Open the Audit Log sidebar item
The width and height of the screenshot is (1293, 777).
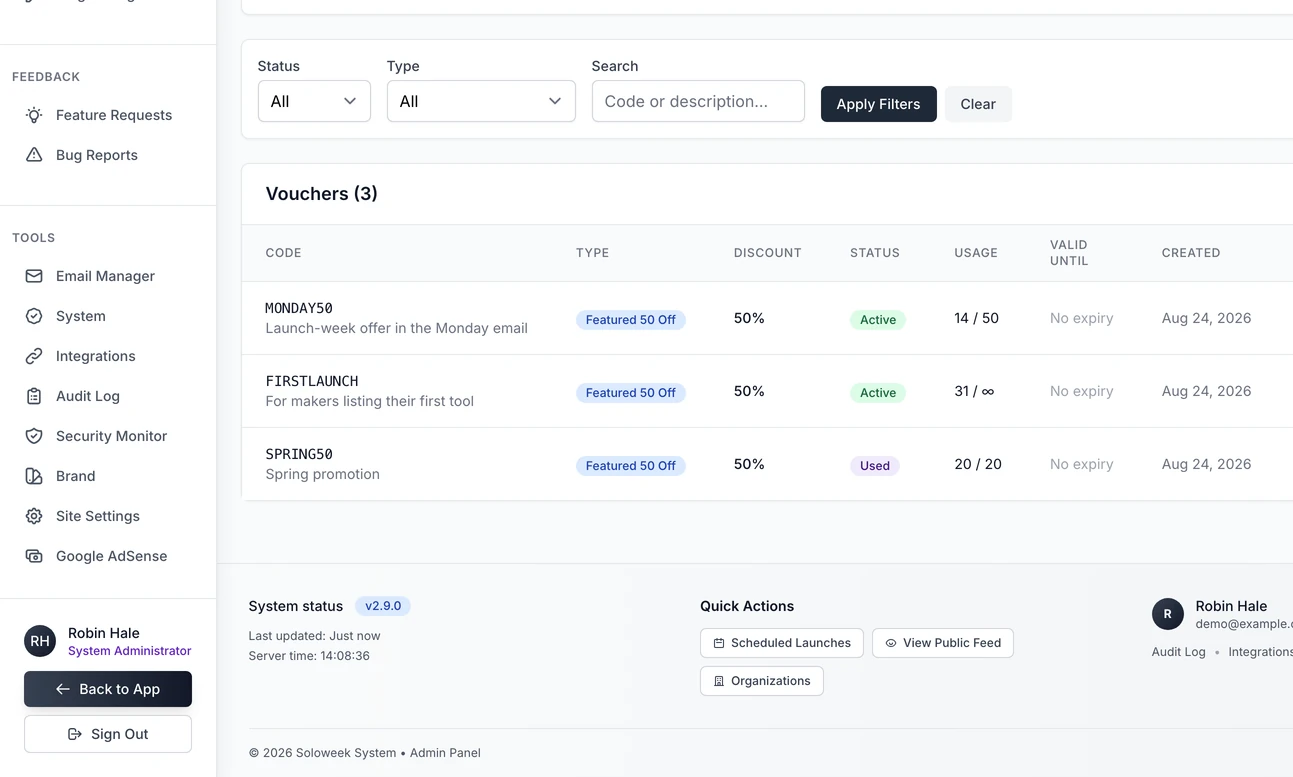point(108,396)
